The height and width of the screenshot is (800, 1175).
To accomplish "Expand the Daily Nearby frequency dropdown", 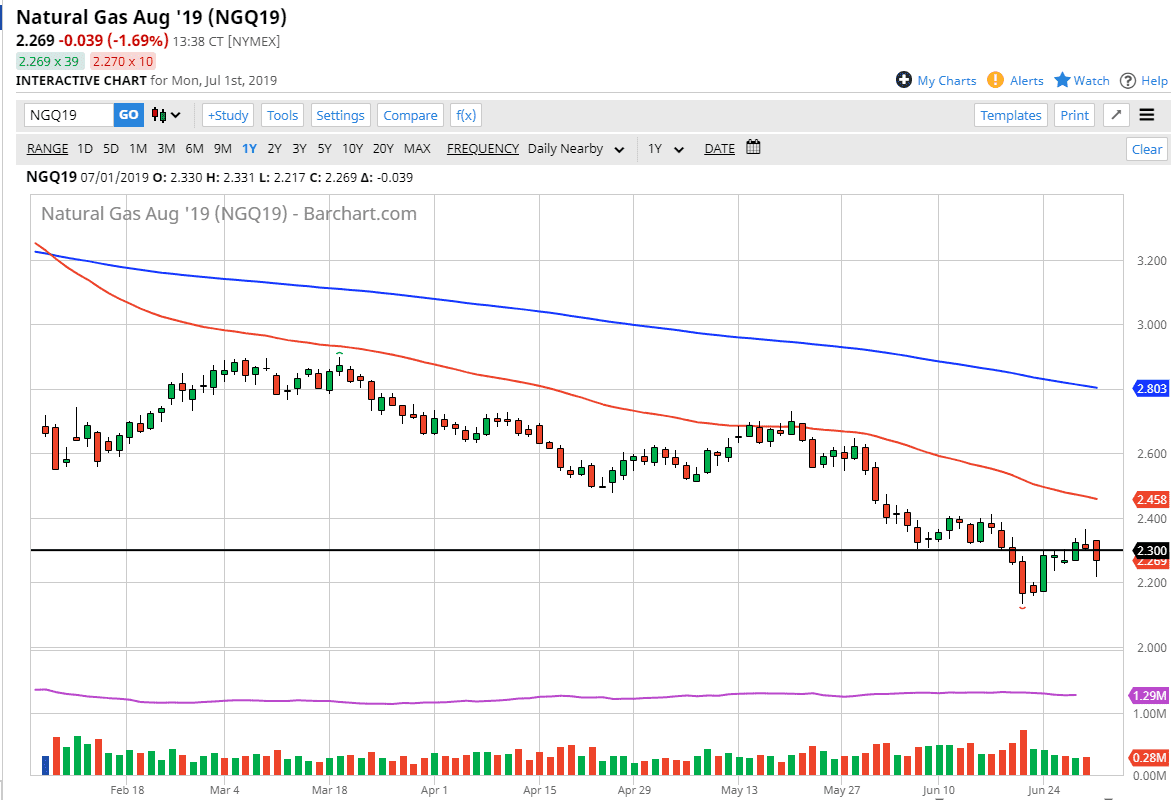I will point(575,149).
